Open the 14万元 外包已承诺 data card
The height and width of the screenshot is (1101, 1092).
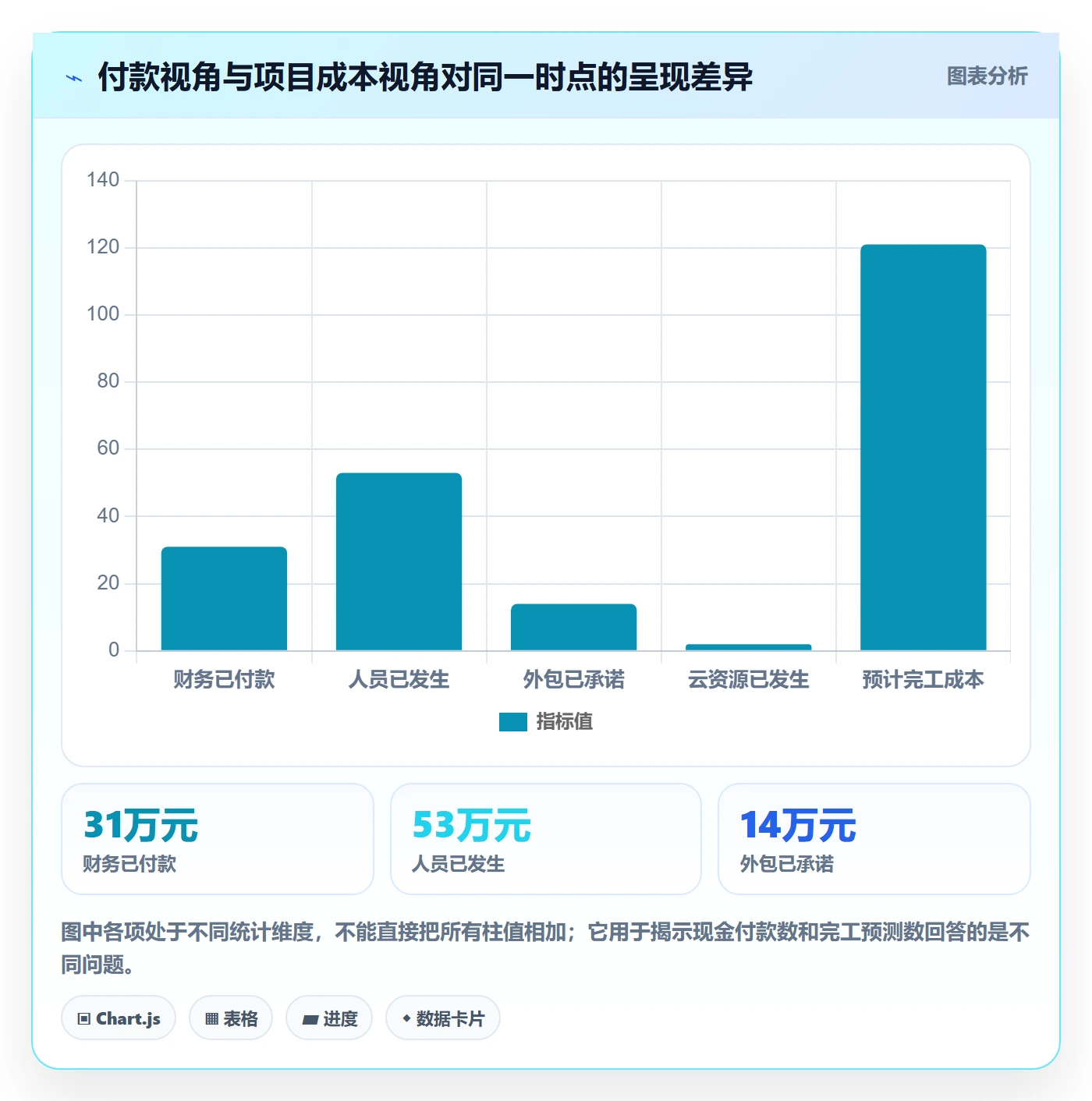(874, 839)
